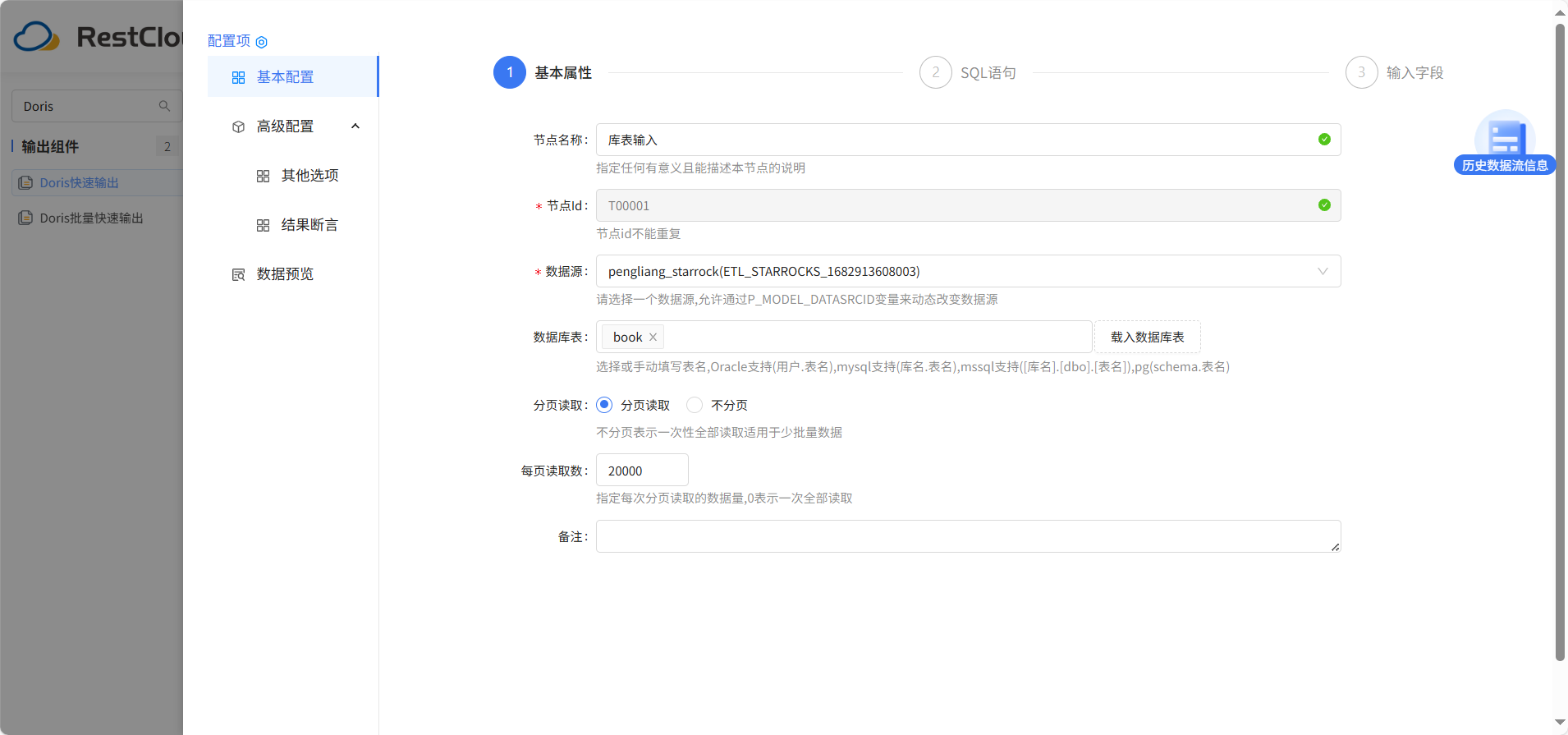Click the green check in 节点名称 field
Screen dimensions: 1568x735
pyautogui.click(x=1324, y=140)
